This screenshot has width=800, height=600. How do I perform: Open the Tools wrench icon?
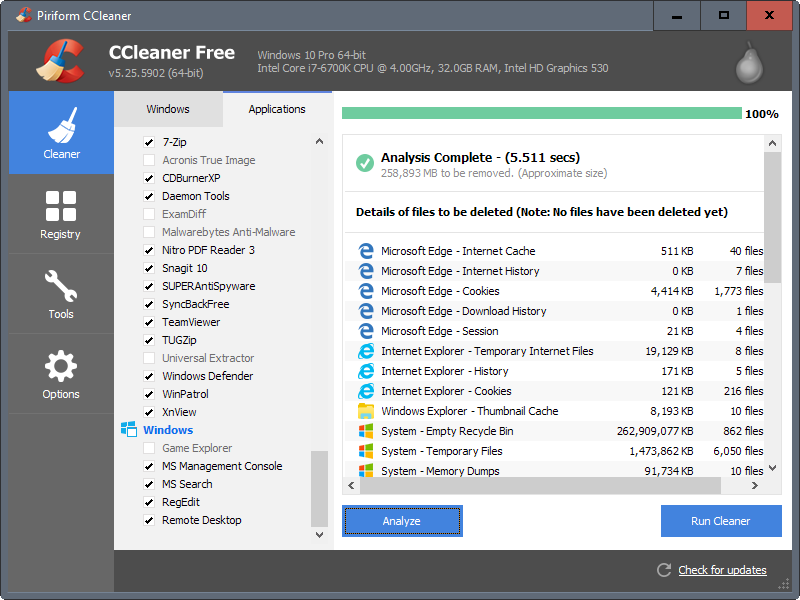[61, 286]
